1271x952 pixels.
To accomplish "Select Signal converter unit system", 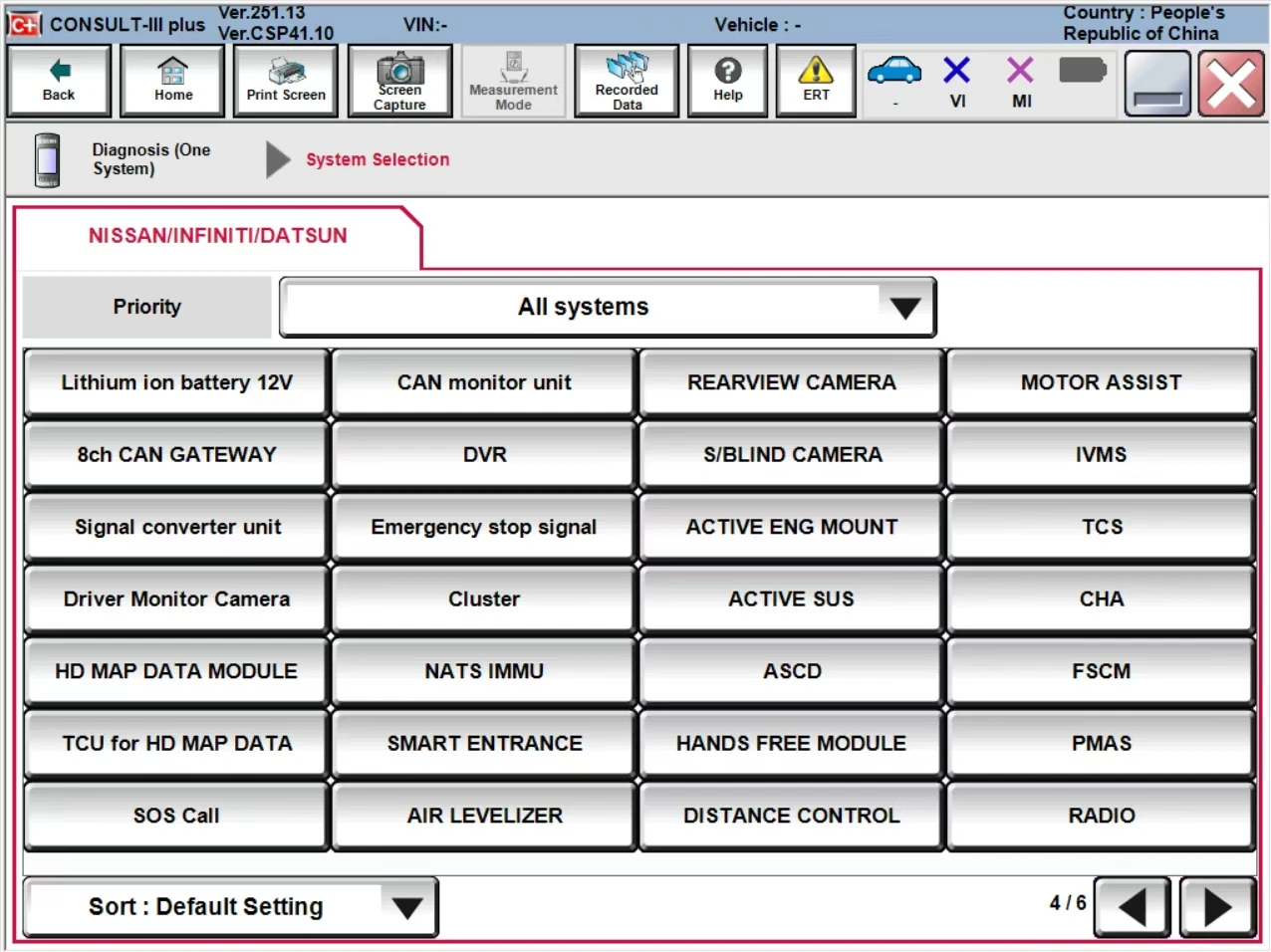I will click(x=176, y=527).
